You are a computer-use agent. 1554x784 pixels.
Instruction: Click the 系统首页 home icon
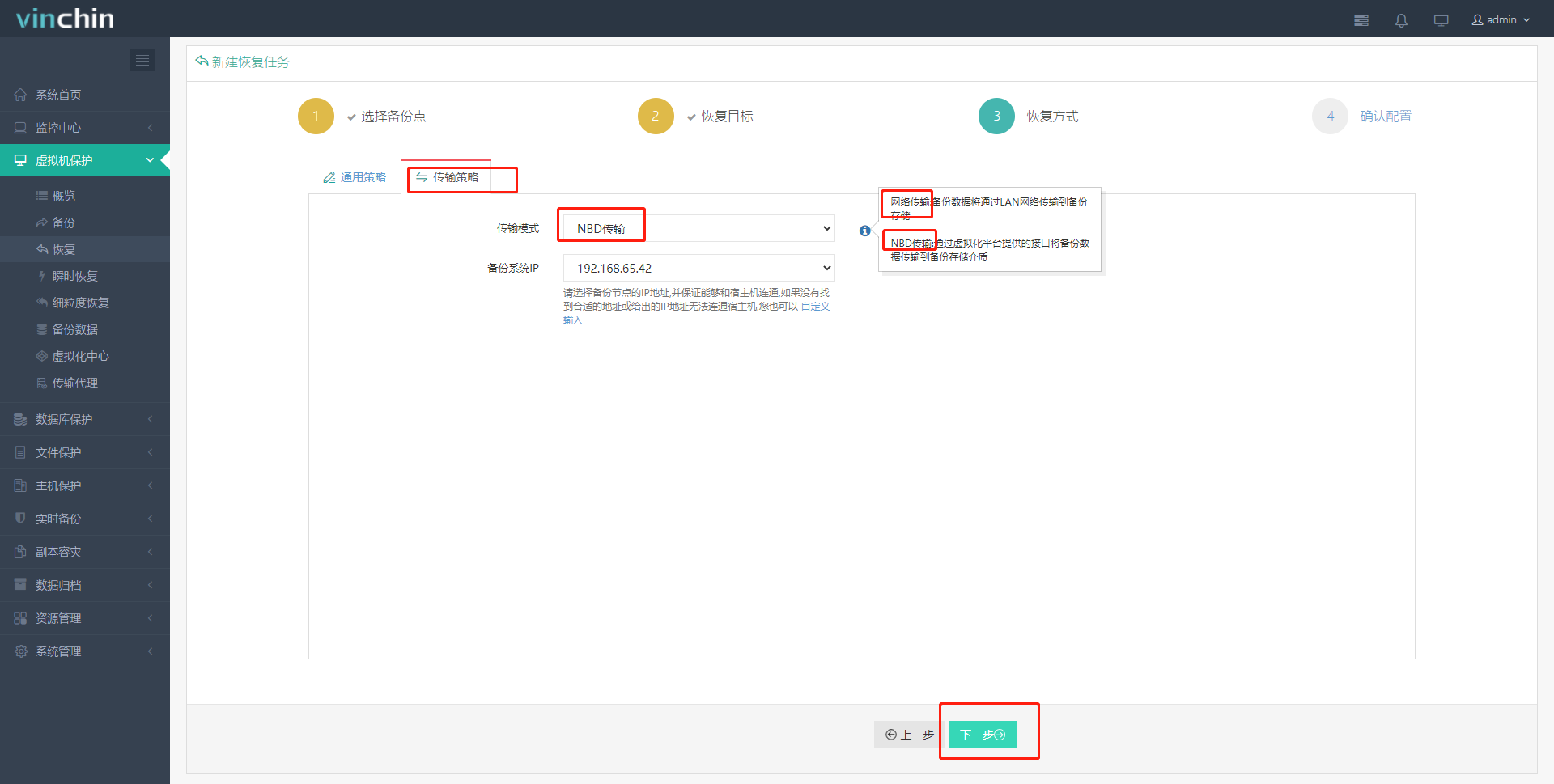coord(20,95)
